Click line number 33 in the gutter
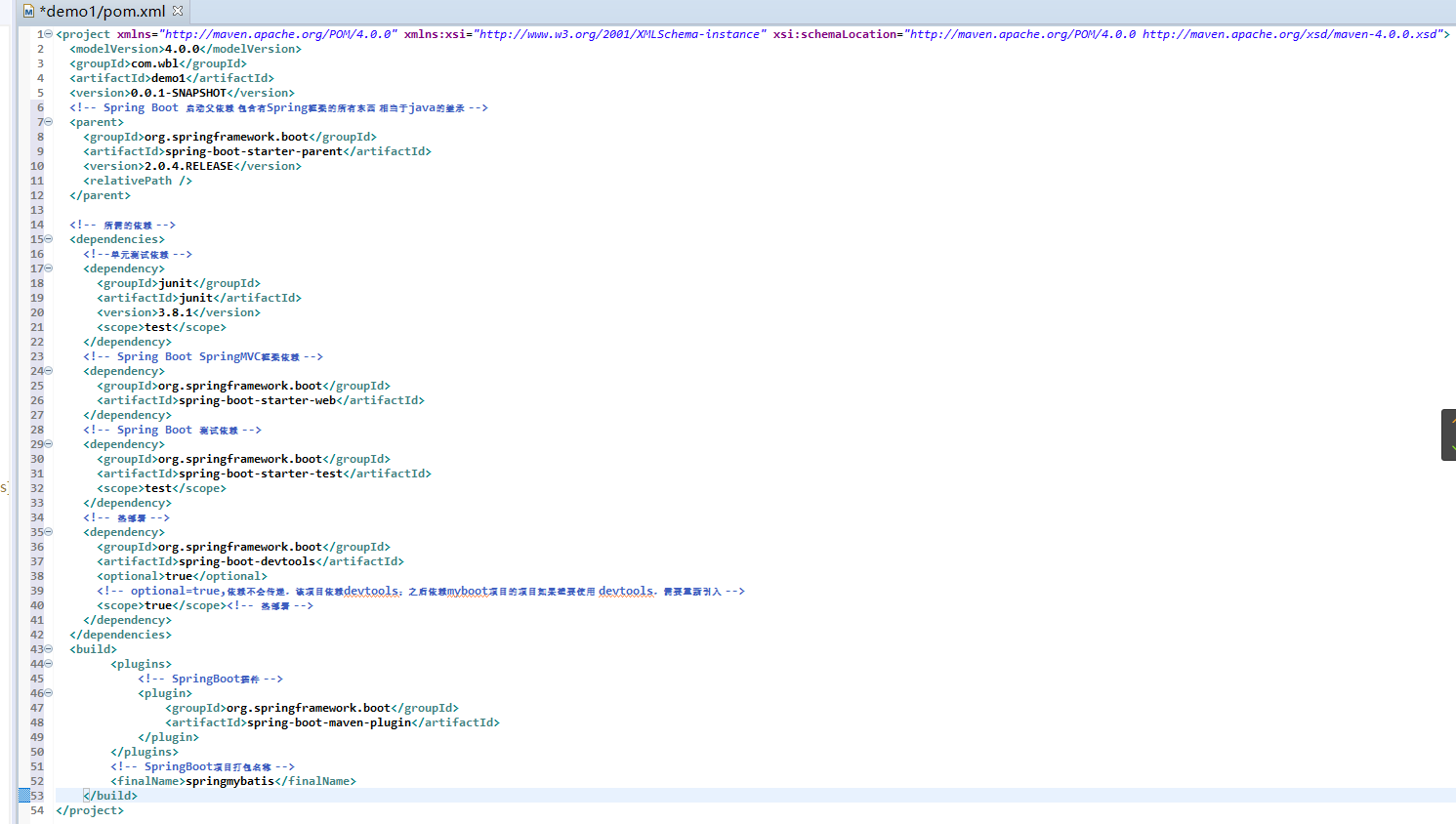This screenshot has width=1456, height=824. pos(37,503)
